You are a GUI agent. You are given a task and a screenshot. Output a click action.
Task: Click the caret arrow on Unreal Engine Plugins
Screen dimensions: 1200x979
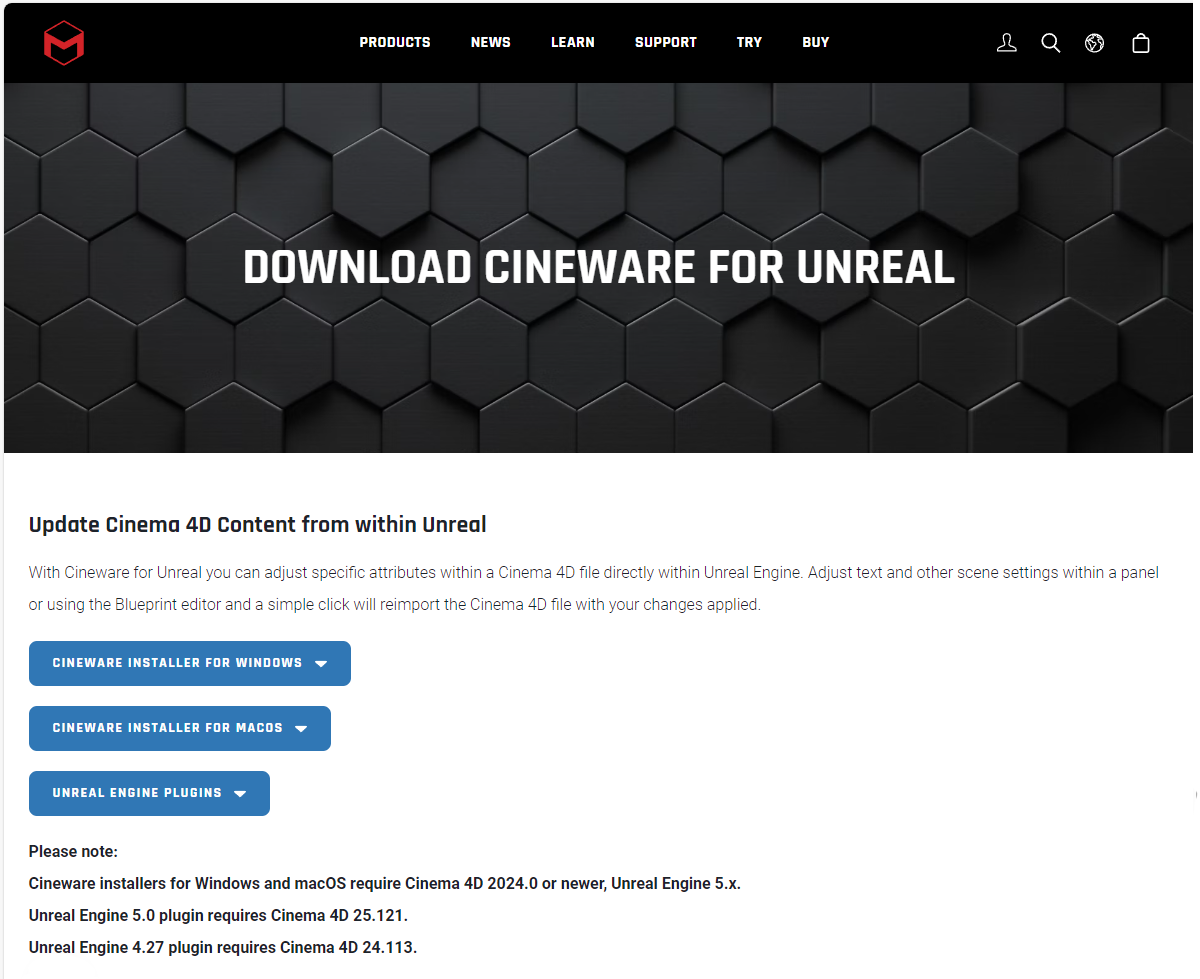240,794
